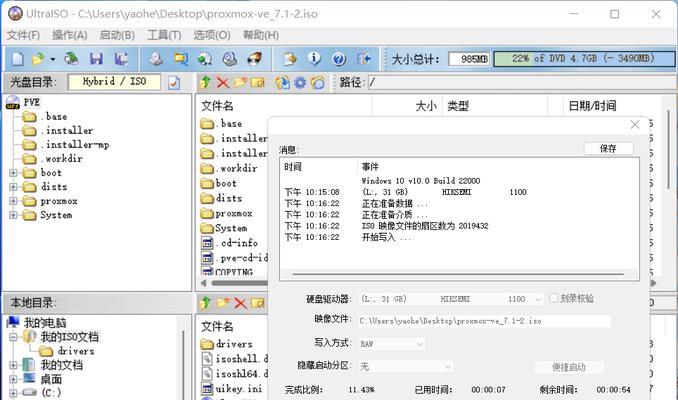Viewport: 678px width, 400px height.
Task: Select uikey.ini in local file list
Action: click(239, 389)
